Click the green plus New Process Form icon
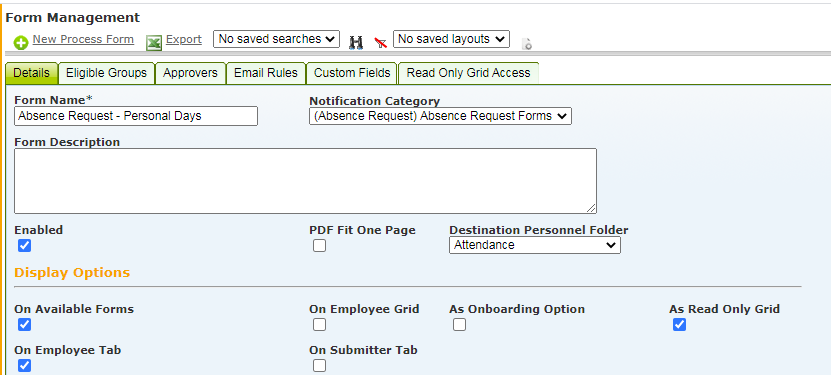Viewport: 831px width, 375px height. pyautogui.click(x=21, y=43)
